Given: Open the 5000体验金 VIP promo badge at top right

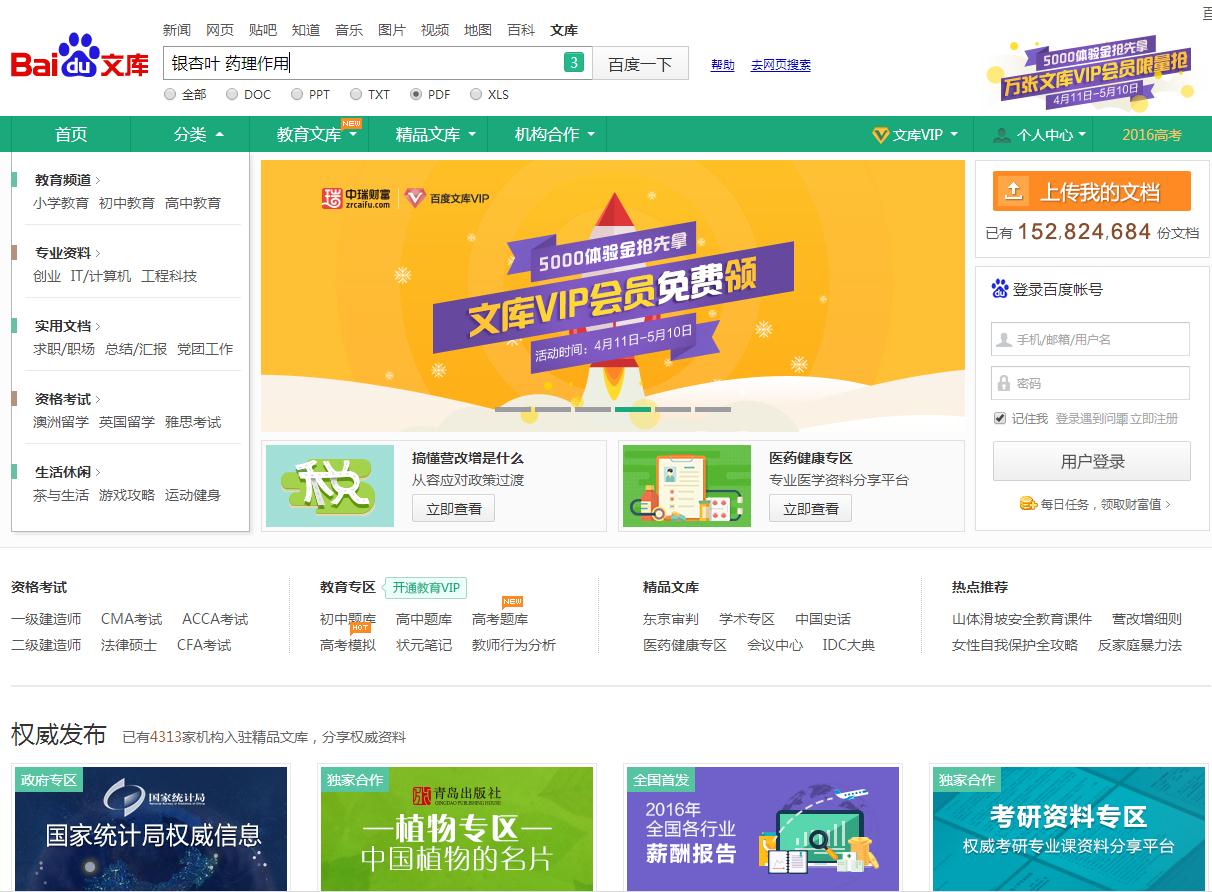Looking at the screenshot, I should pos(1088,74).
